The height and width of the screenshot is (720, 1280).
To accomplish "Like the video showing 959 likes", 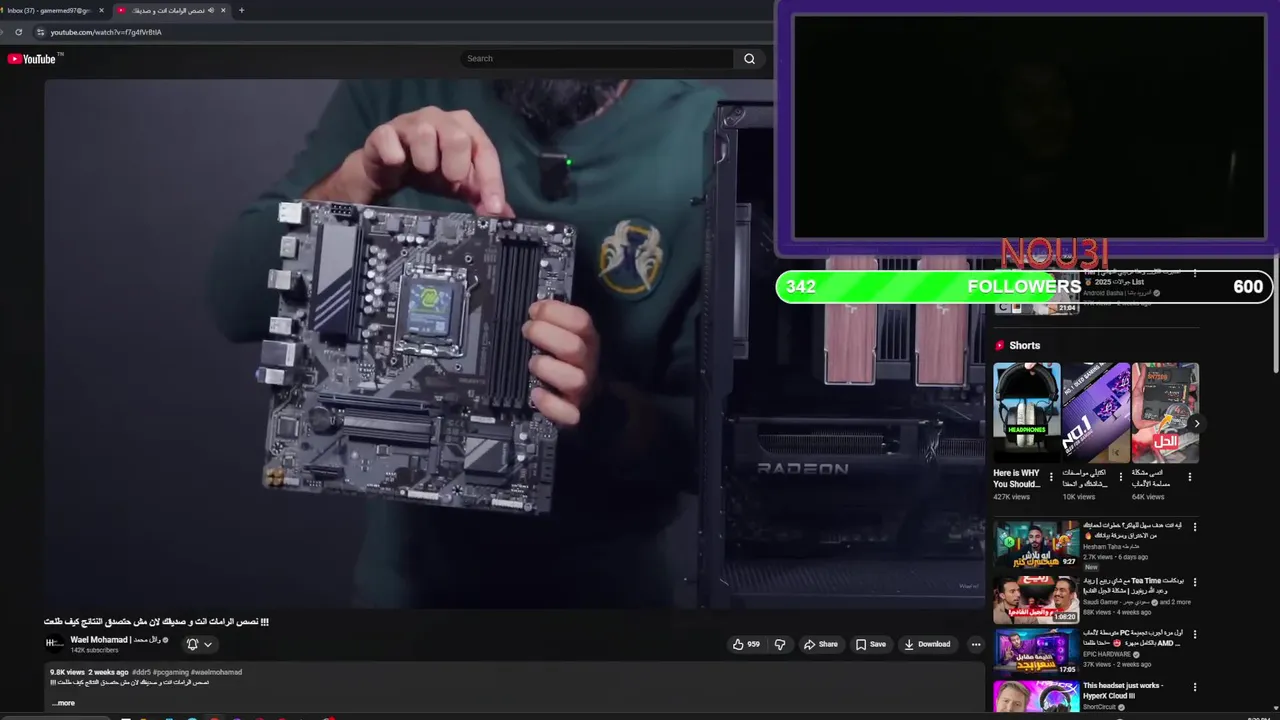I will pyautogui.click(x=746, y=644).
